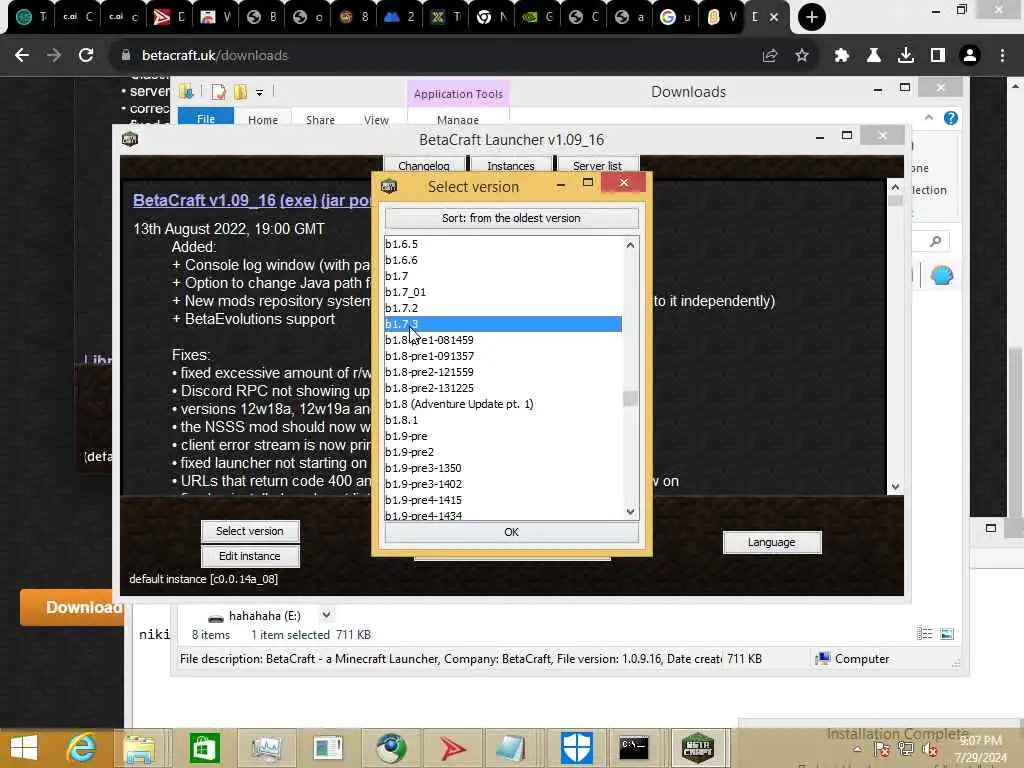Select version b1.9-pre4-1415
The image size is (1024, 768).
503,500
